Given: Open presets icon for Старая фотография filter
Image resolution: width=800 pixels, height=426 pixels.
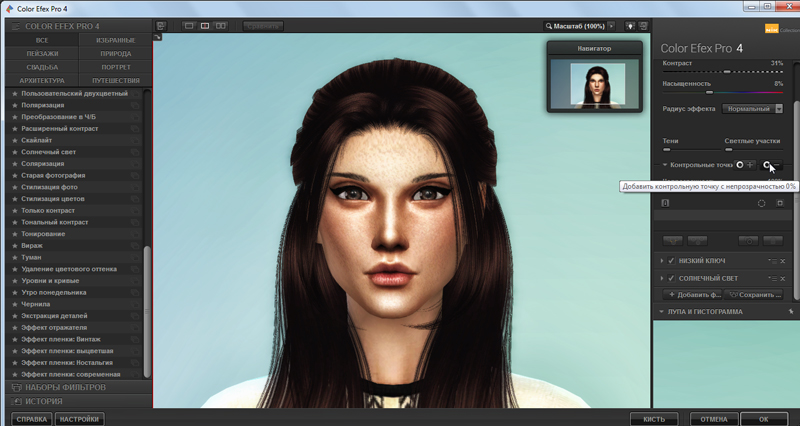Looking at the screenshot, I should (x=135, y=176).
